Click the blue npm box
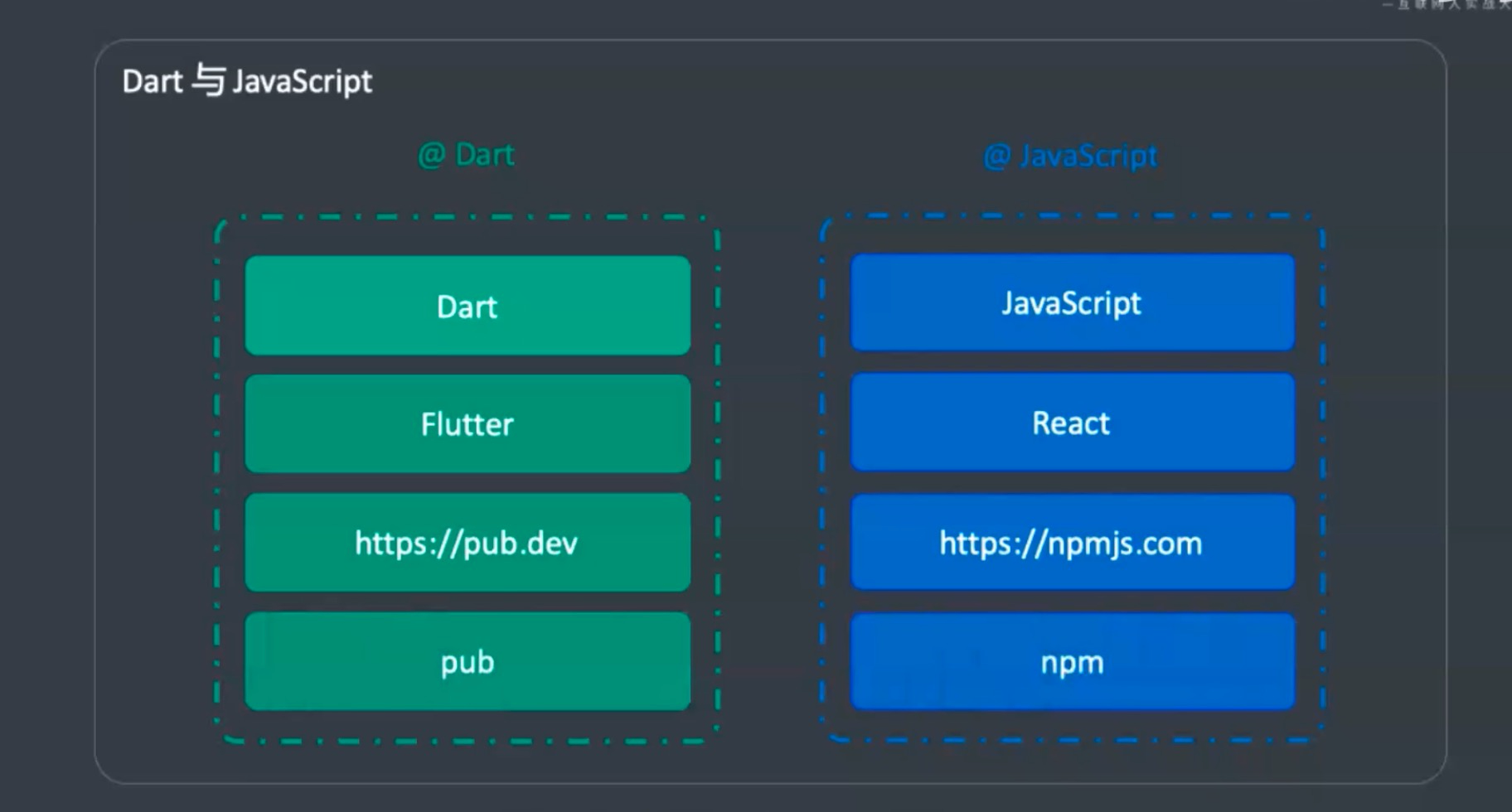This screenshot has height=812, width=1512. (1073, 662)
